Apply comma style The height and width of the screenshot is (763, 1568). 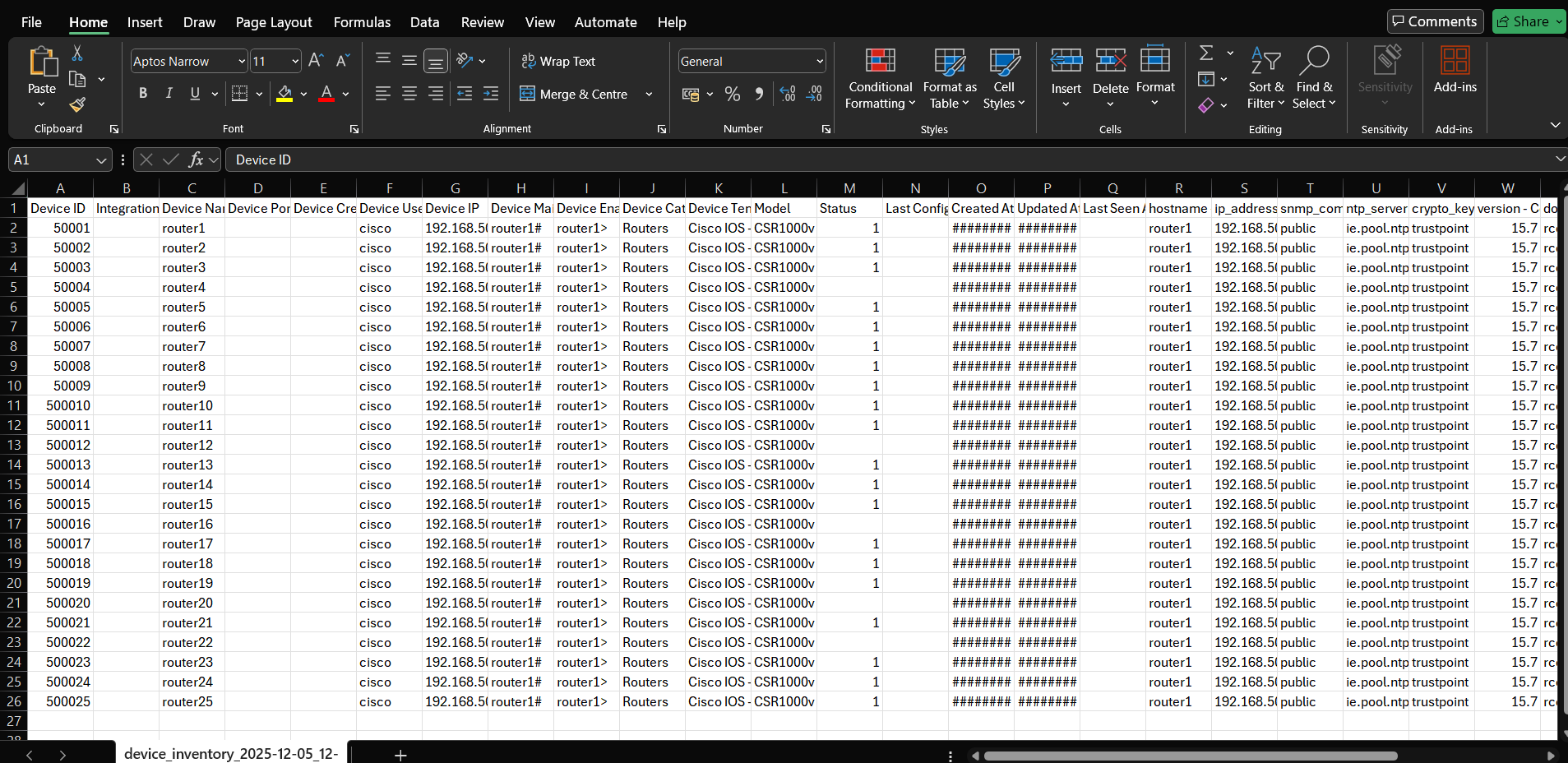coord(759,95)
